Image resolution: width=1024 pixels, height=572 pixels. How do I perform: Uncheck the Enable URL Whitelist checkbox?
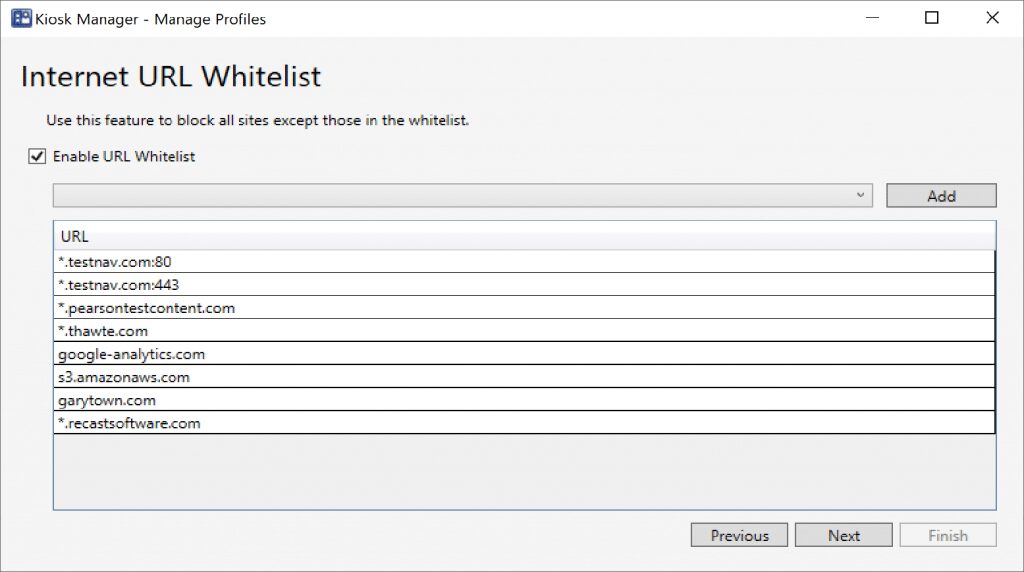[38, 156]
